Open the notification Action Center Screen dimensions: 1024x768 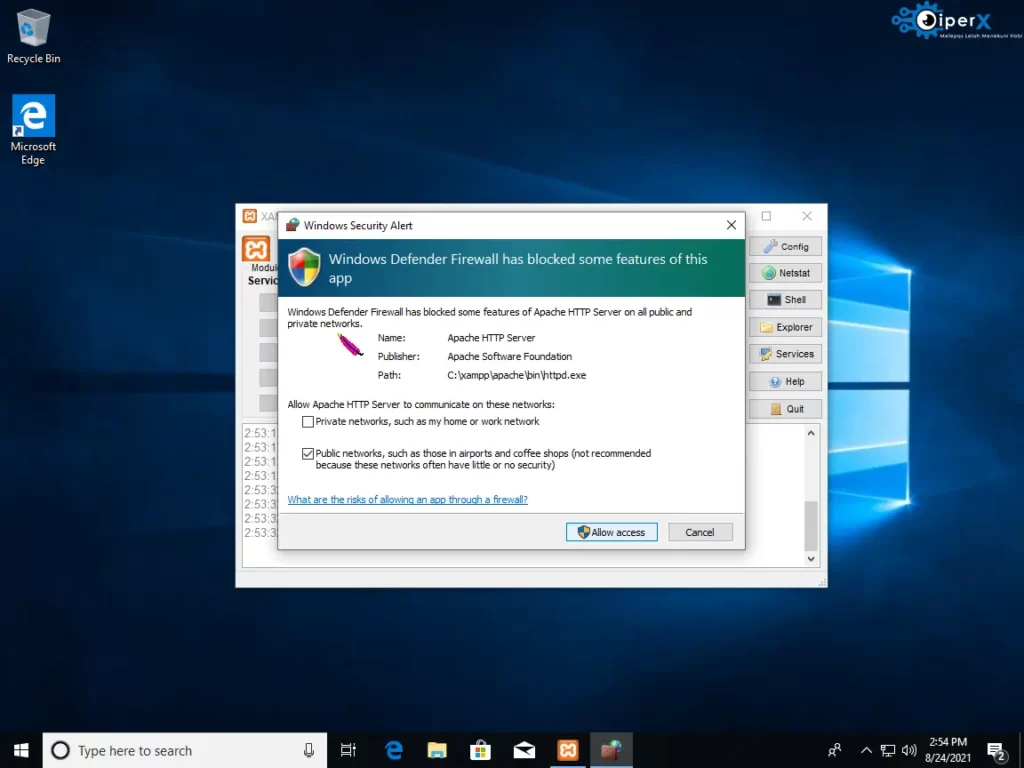pyautogui.click(x=996, y=750)
